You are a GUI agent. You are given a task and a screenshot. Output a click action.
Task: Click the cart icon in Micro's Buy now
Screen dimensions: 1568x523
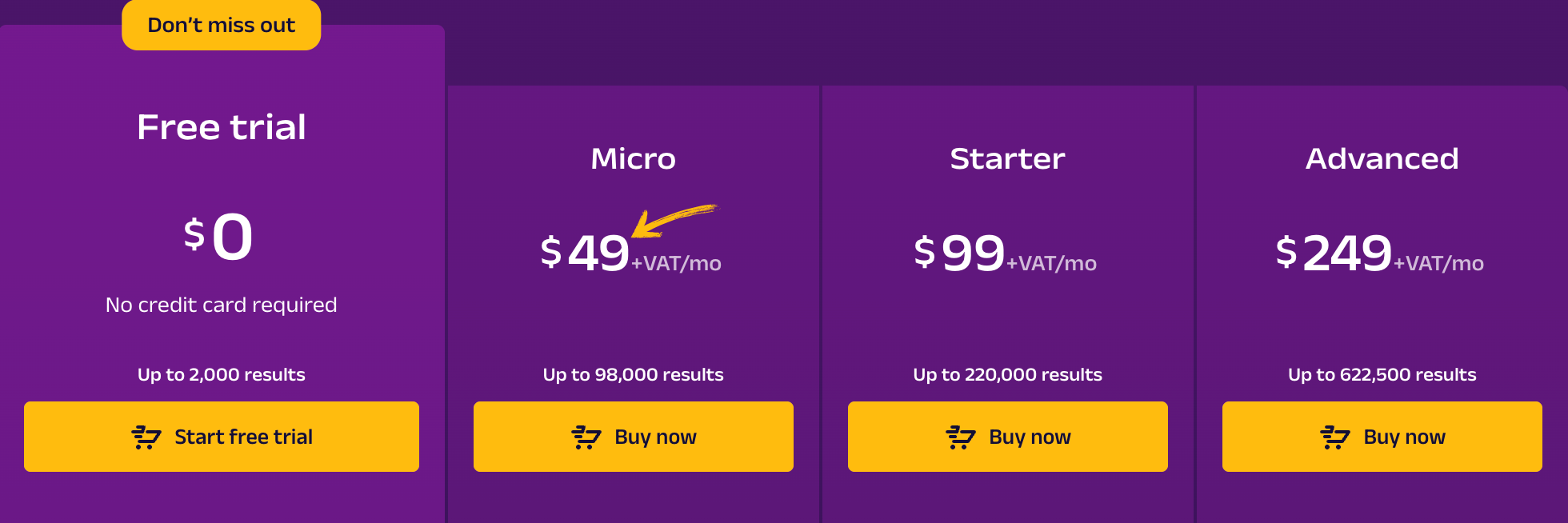586,437
